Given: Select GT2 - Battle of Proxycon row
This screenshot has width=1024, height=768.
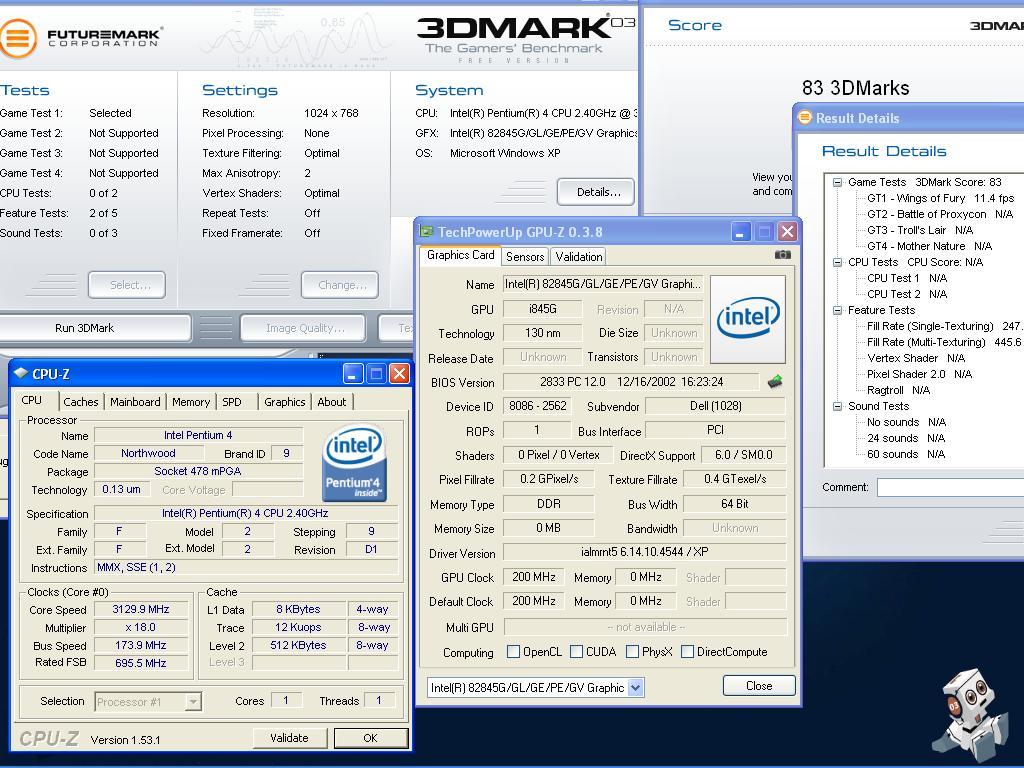Looking at the screenshot, I should (940, 214).
